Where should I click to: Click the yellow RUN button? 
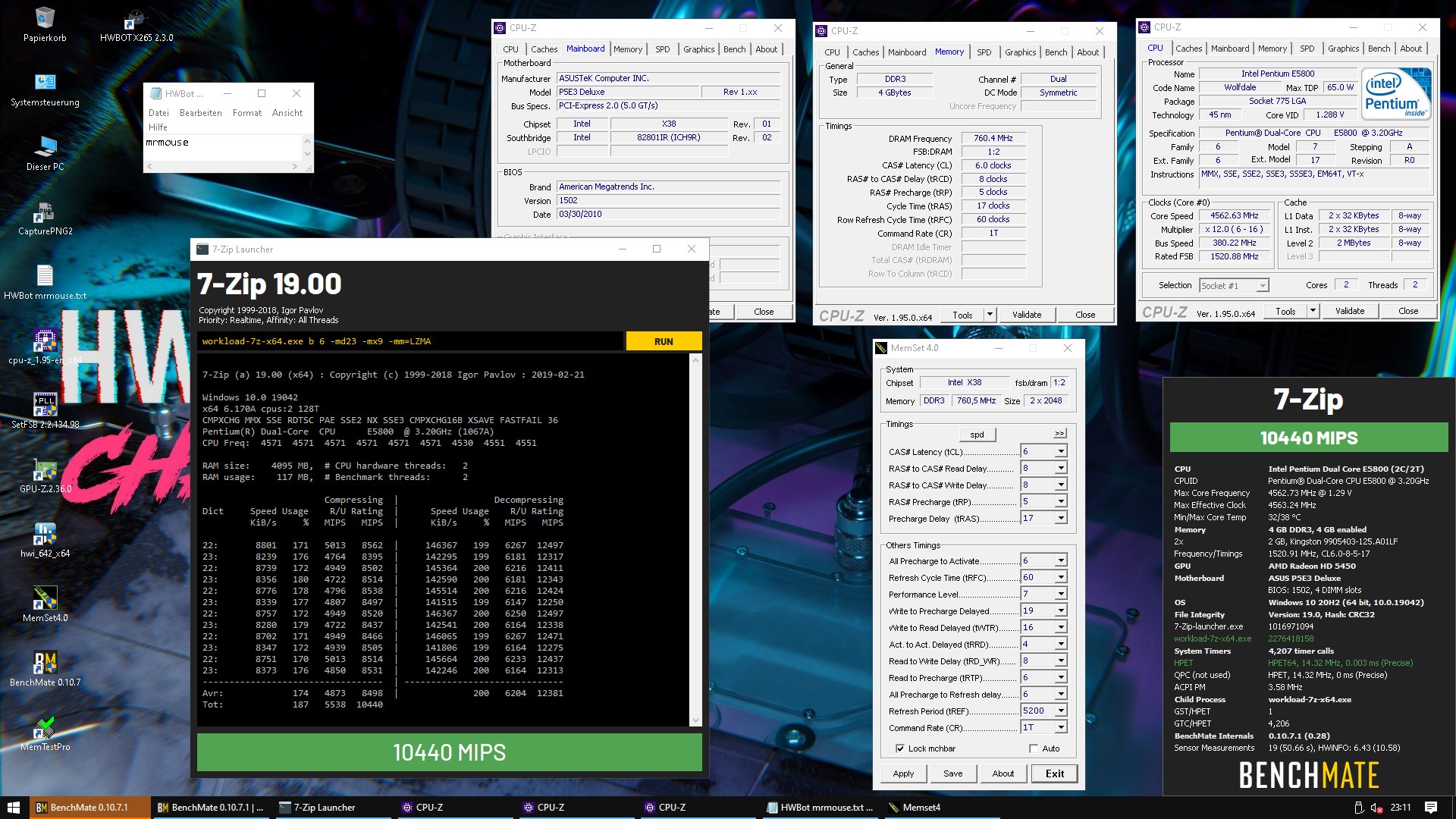pos(664,341)
